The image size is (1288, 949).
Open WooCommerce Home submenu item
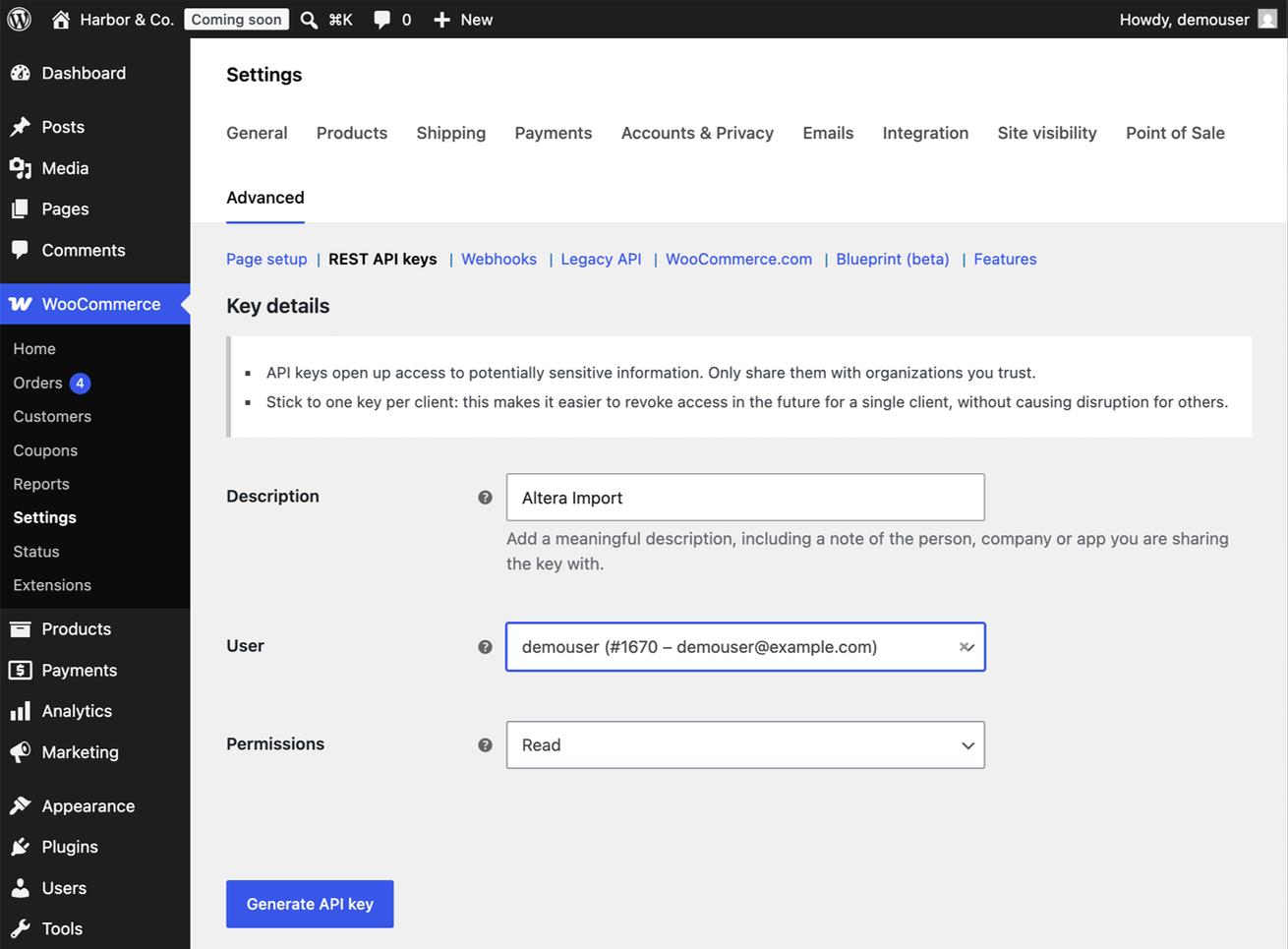coord(34,349)
